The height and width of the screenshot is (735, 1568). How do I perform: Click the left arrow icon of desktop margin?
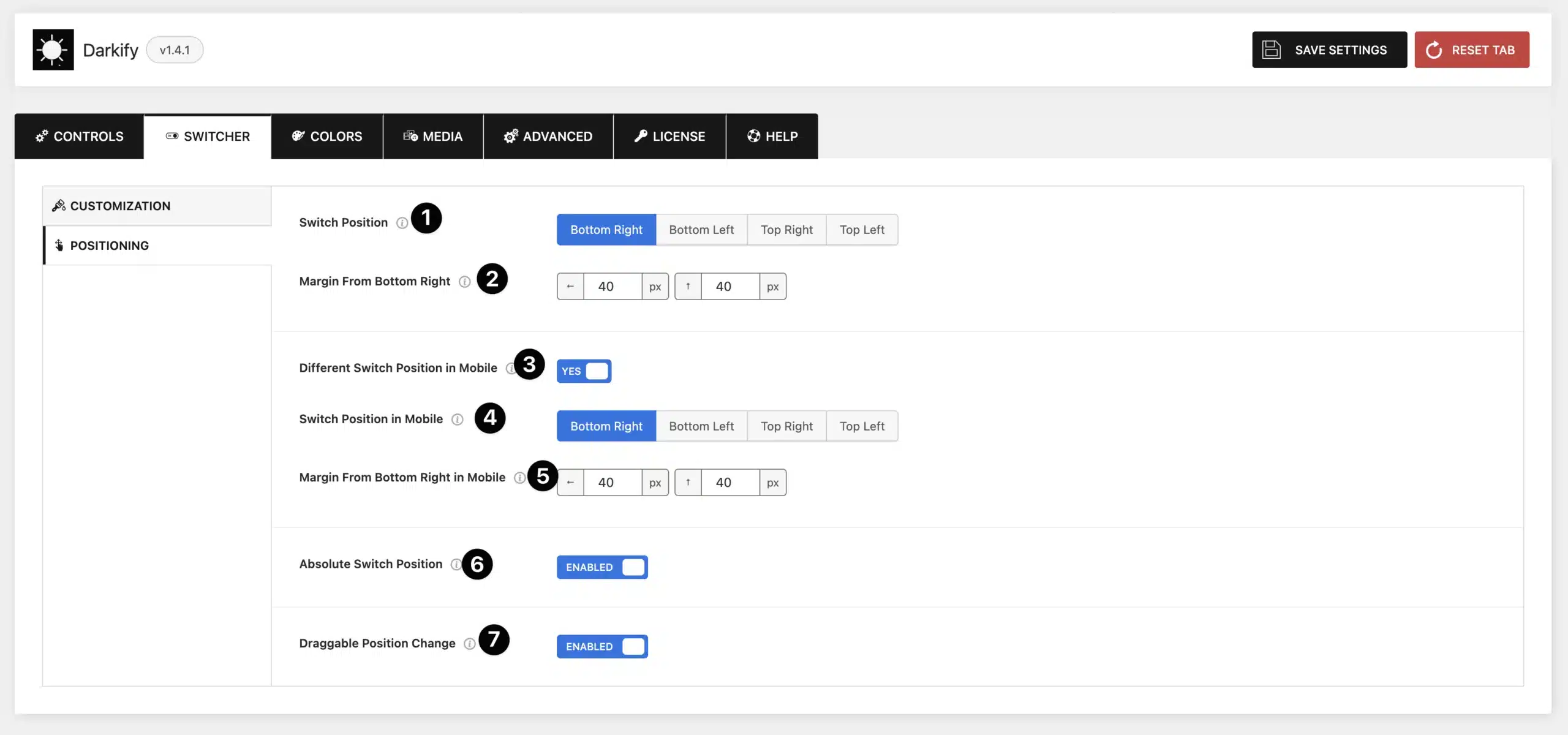click(x=570, y=287)
